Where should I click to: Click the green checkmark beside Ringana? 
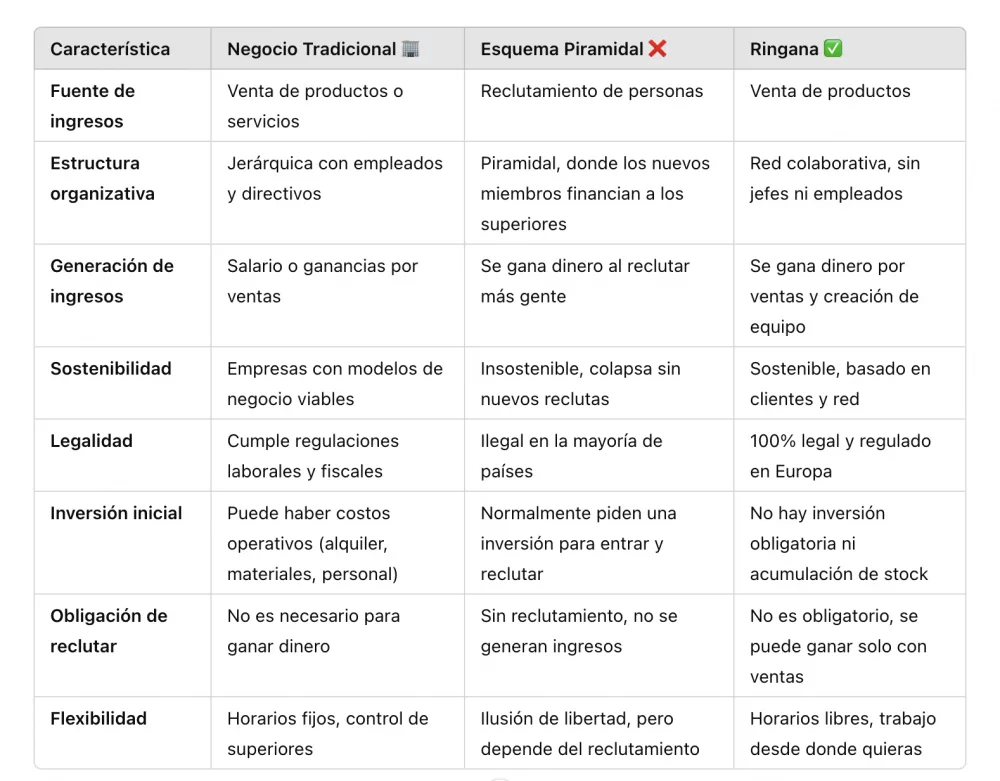pyautogui.click(x=832, y=49)
